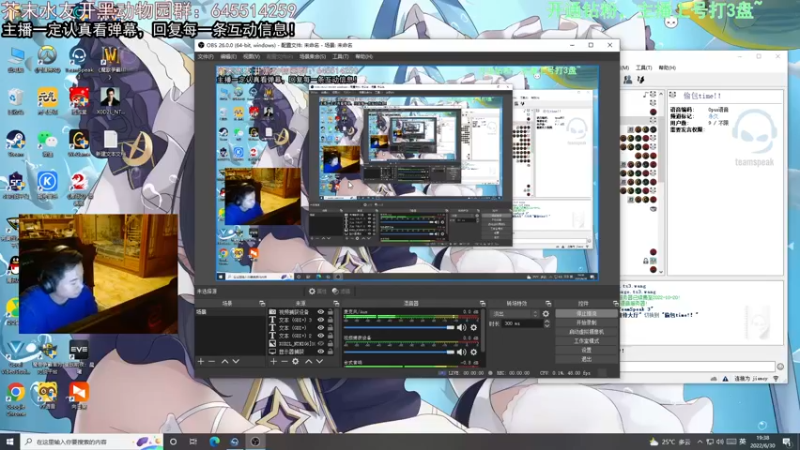Open OBS 设置 settings button

[586, 350]
